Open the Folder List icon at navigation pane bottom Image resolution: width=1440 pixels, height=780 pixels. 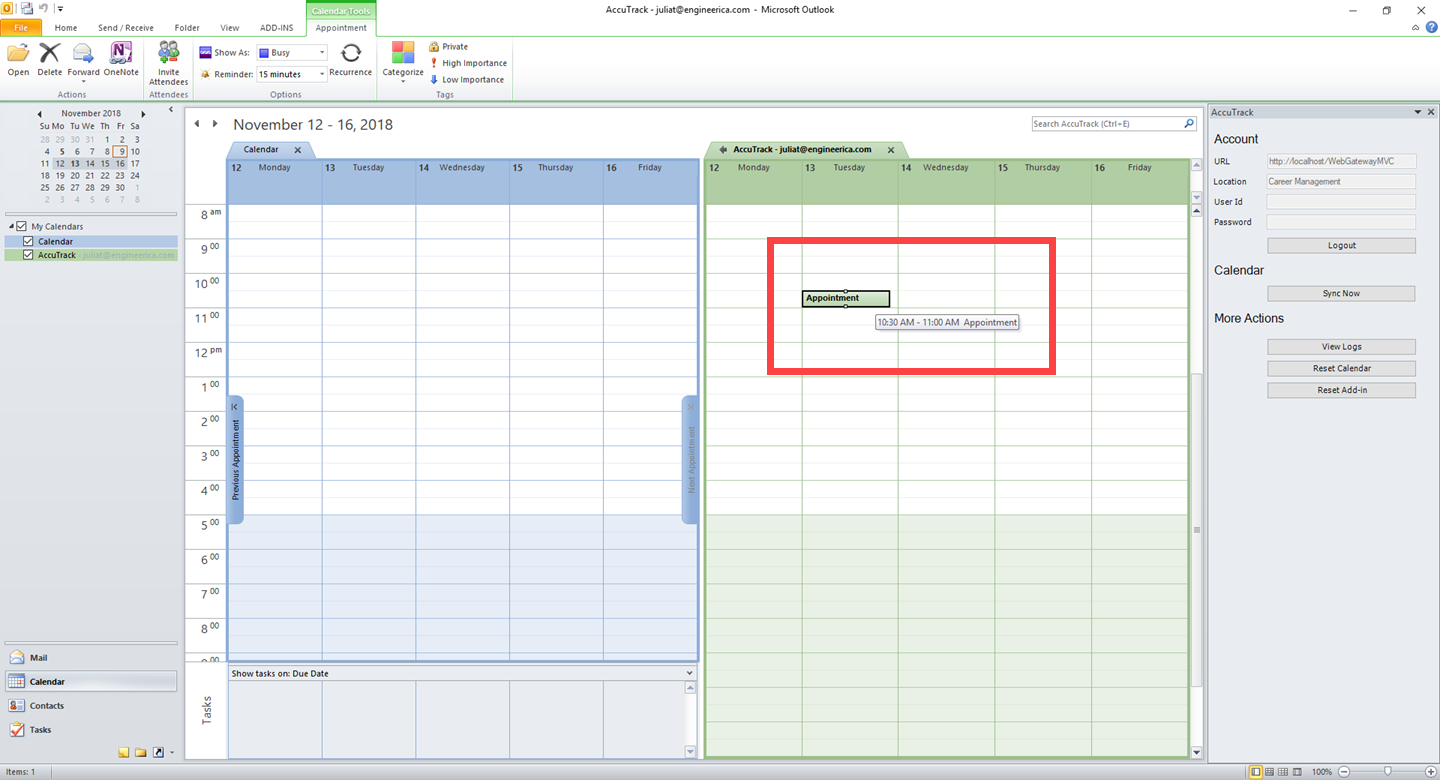141,752
